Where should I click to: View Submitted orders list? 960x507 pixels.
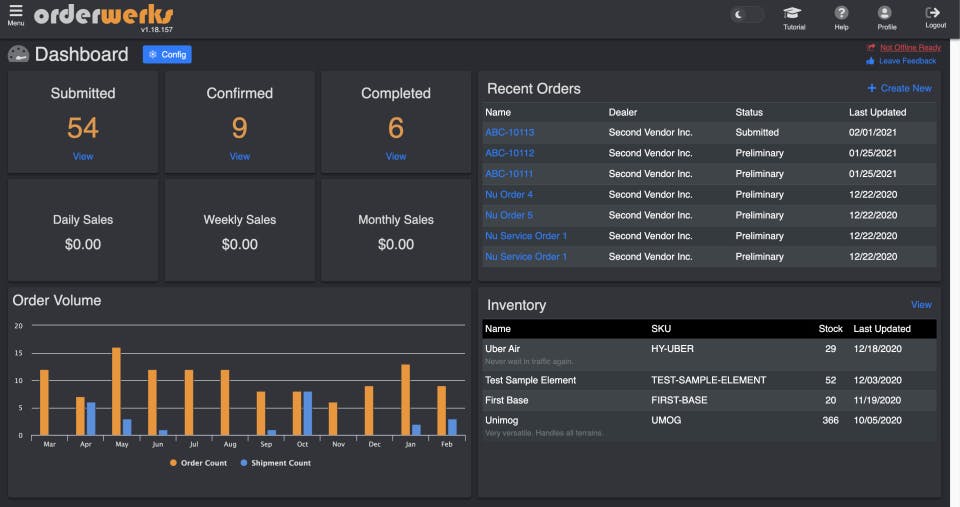coord(83,156)
